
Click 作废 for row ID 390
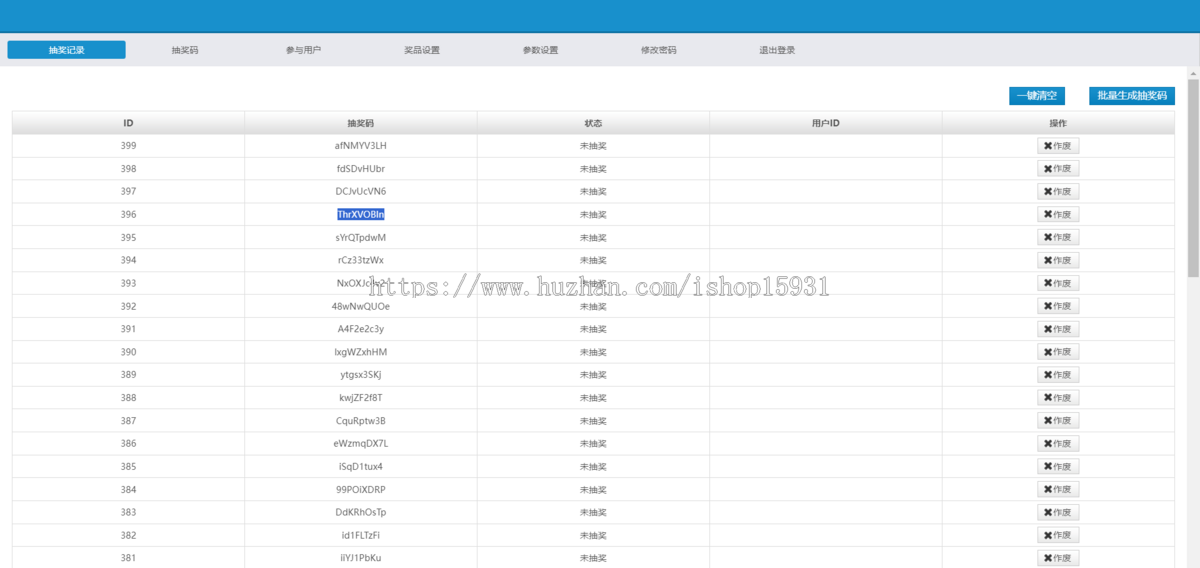[1058, 352]
